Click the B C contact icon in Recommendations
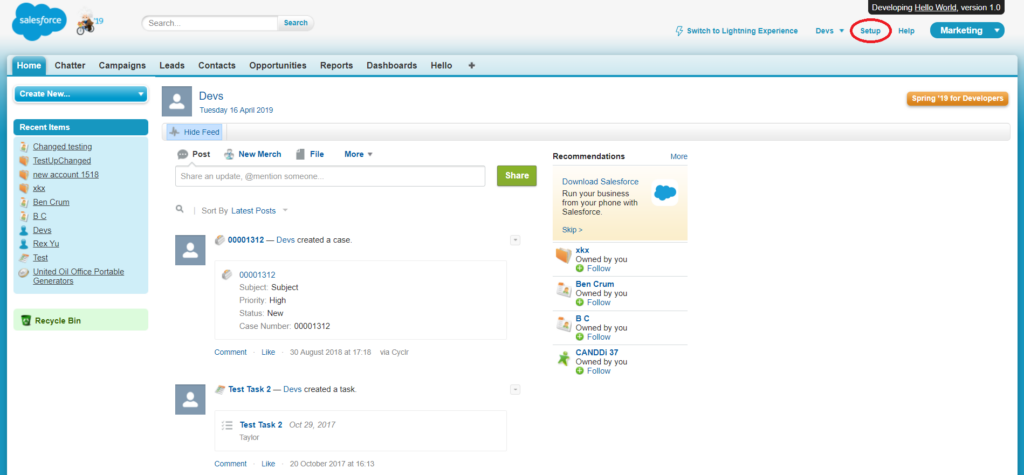Viewport: 1024px width, 475px height. pos(564,323)
